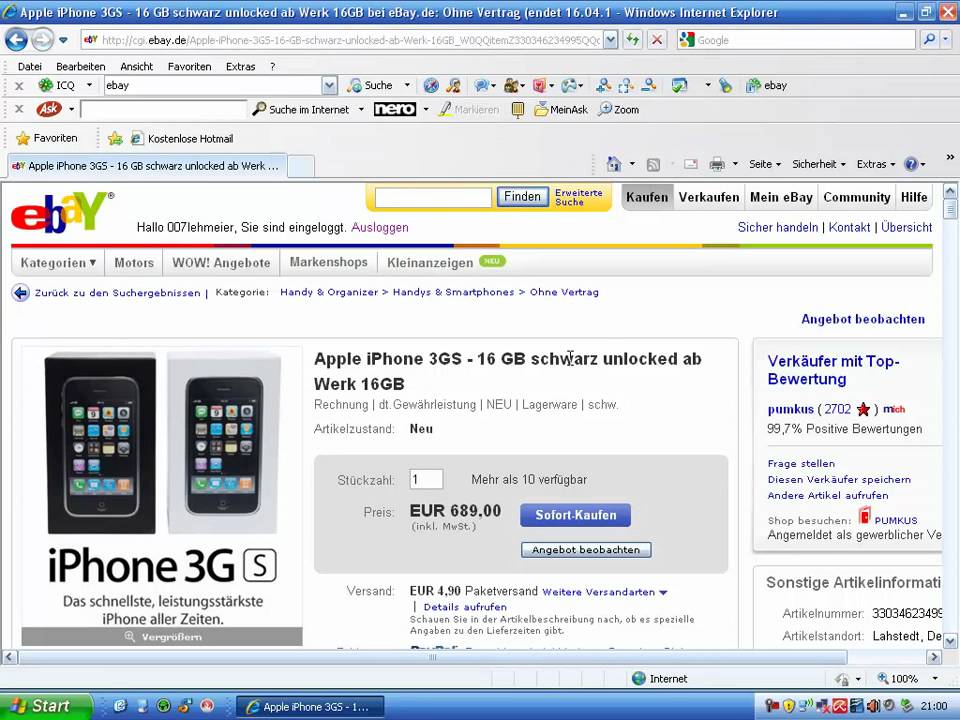
Task: Click the red Avira umbrella tray icon
Action: click(x=839, y=706)
